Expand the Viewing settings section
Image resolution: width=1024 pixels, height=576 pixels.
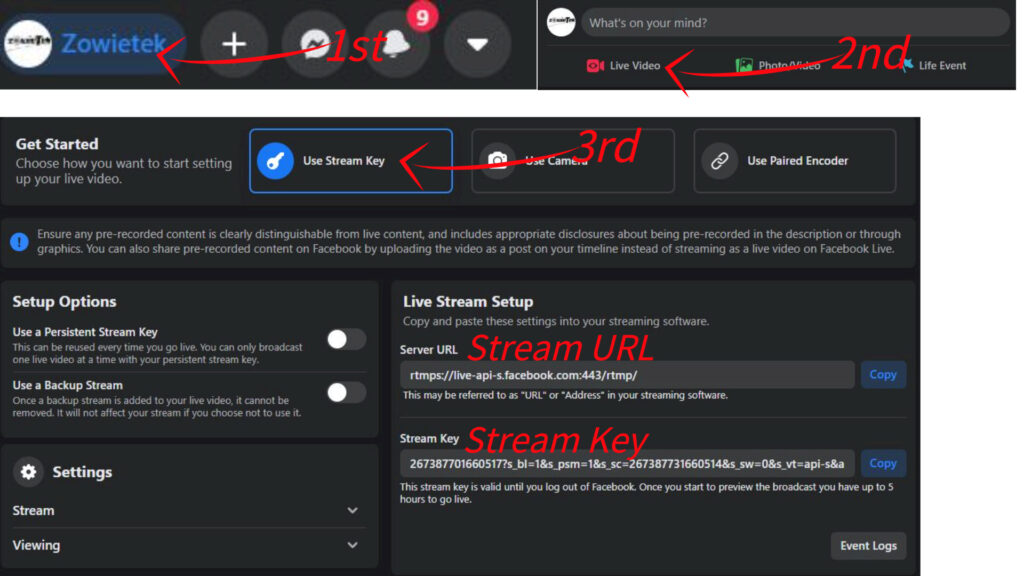pyautogui.click(x=186, y=545)
